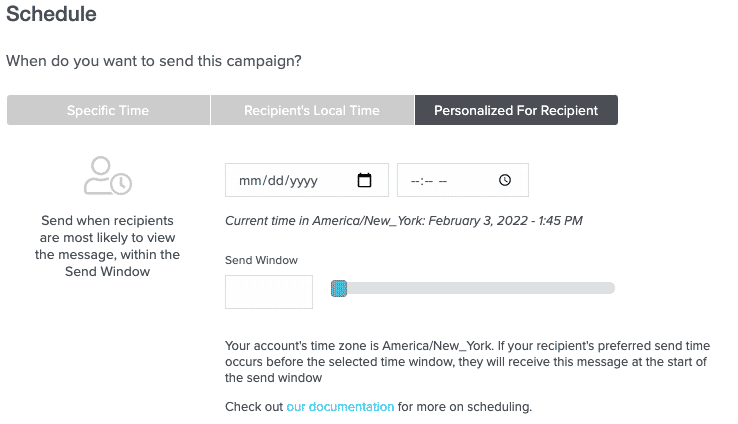Choose the Personalized For Recipient tab
738x424 pixels.
(x=516, y=111)
